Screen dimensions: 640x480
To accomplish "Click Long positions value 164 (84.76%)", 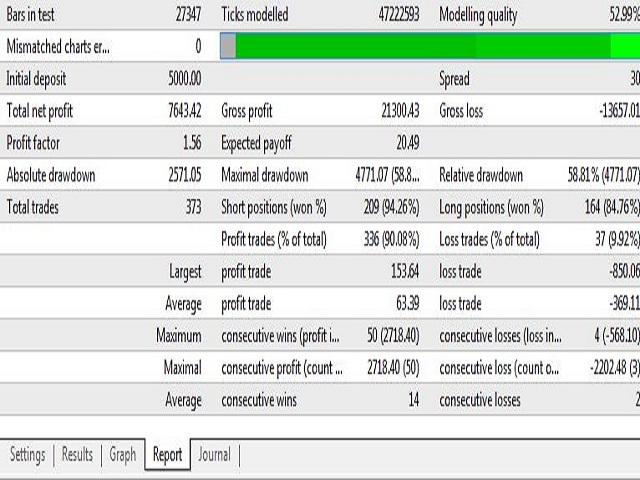I will pos(612,207).
